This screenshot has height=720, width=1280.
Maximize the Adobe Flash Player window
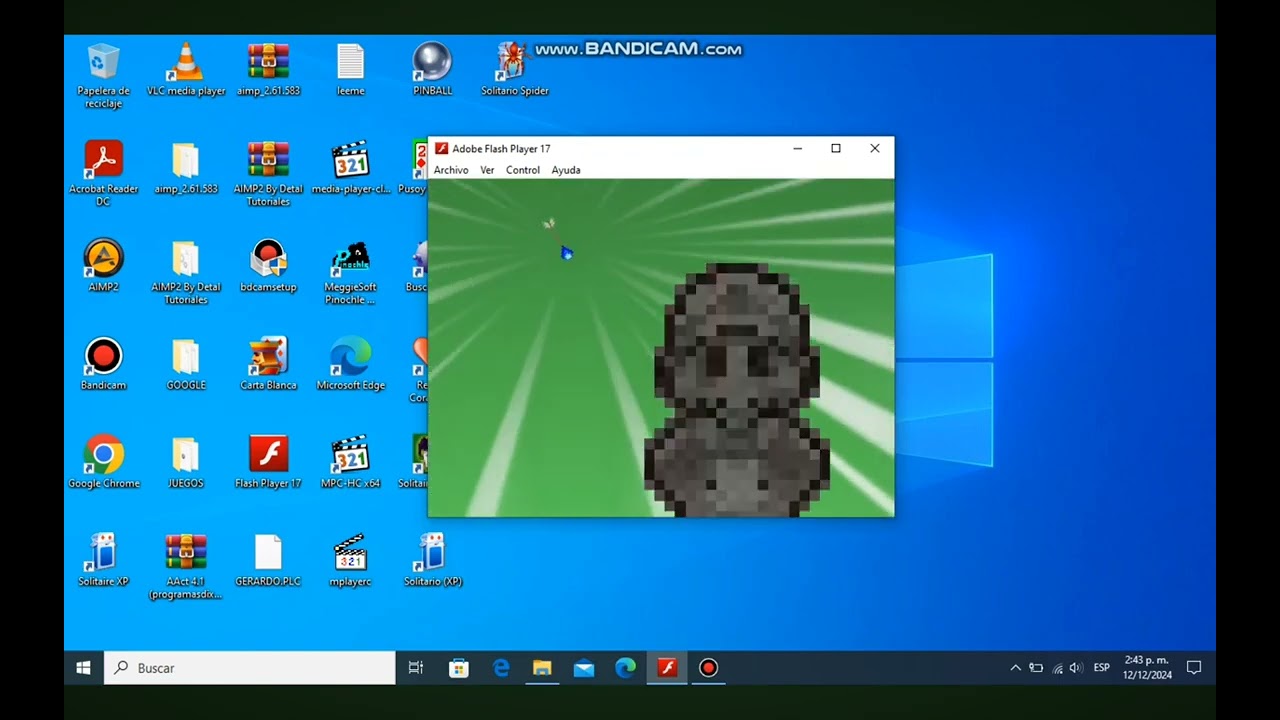[x=836, y=149]
